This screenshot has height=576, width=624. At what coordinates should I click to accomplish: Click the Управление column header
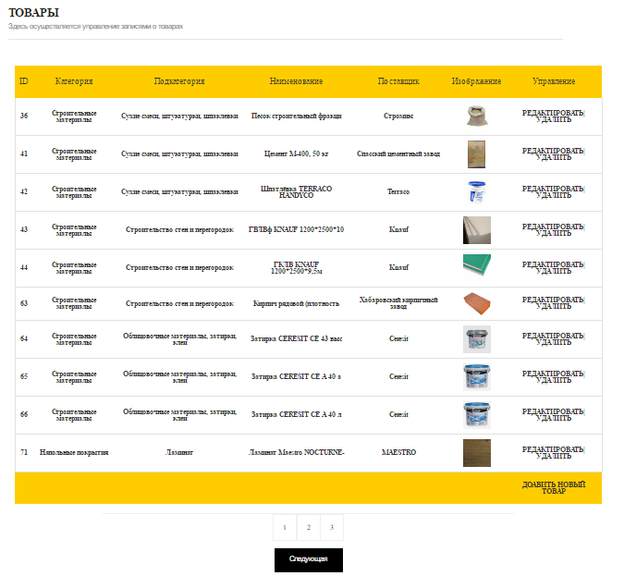(554, 81)
